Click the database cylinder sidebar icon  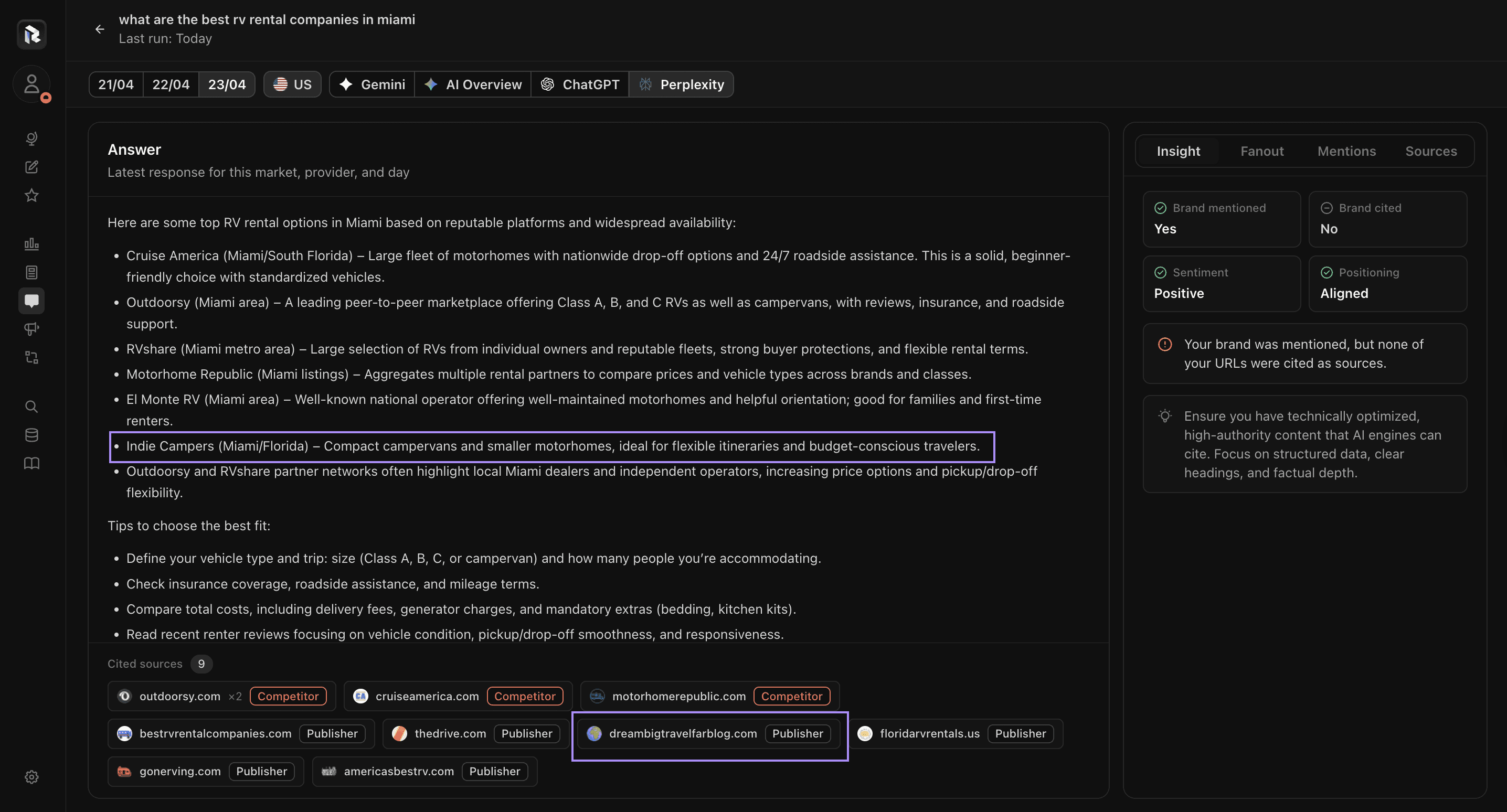[31, 435]
